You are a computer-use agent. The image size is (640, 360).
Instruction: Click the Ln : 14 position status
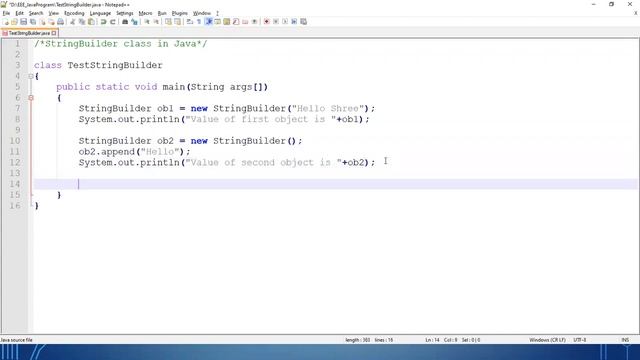(x=432, y=340)
